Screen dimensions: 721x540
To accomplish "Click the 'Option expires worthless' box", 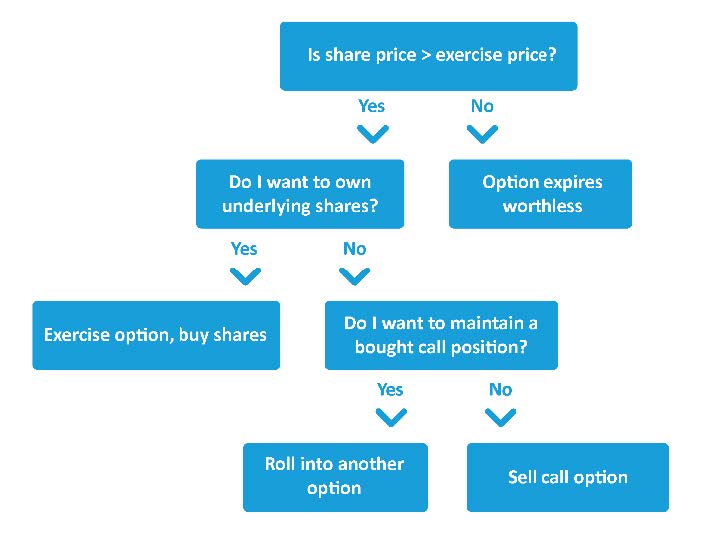I will point(541,194).
